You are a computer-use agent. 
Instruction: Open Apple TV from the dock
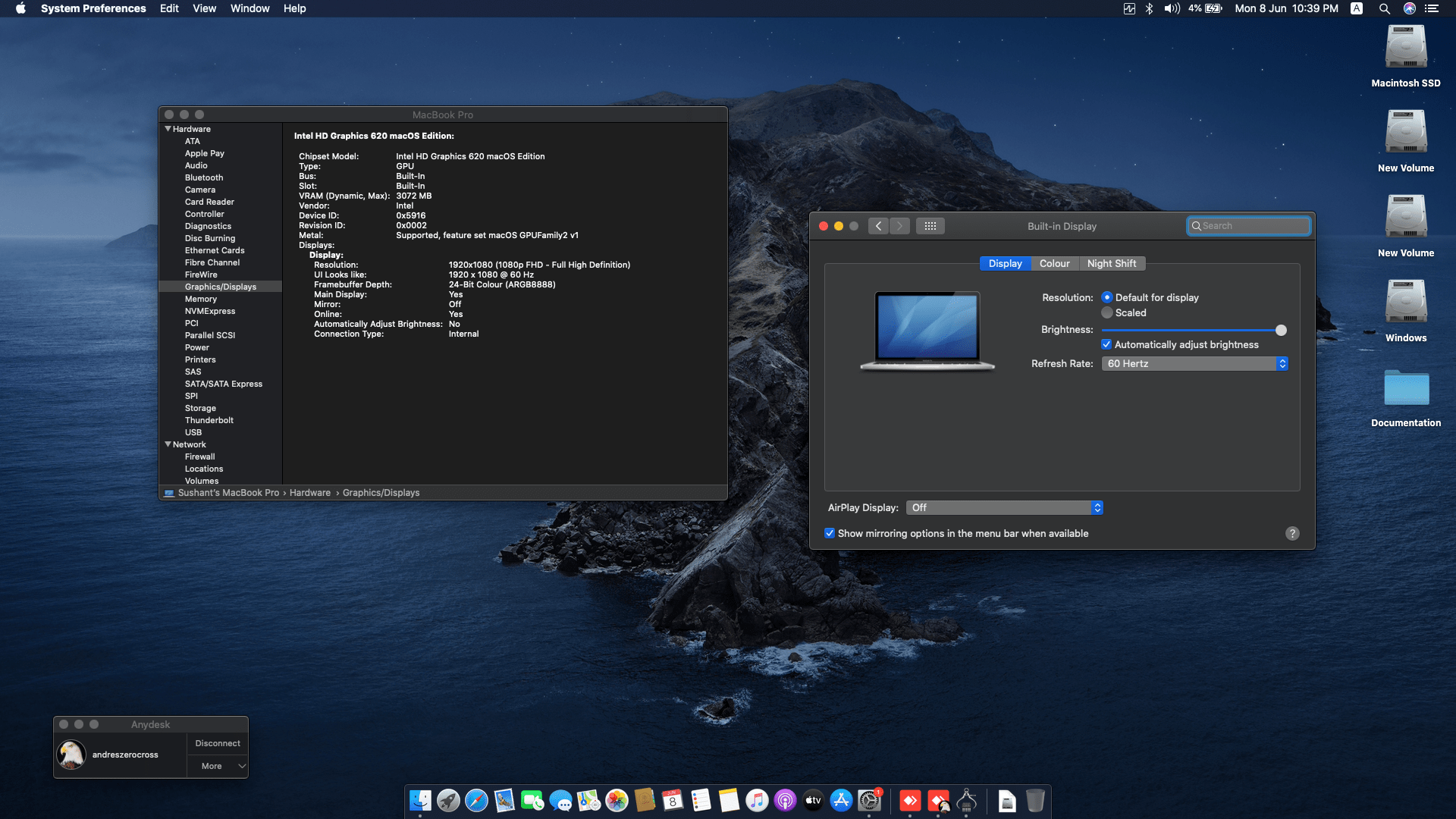click(813, 800)
